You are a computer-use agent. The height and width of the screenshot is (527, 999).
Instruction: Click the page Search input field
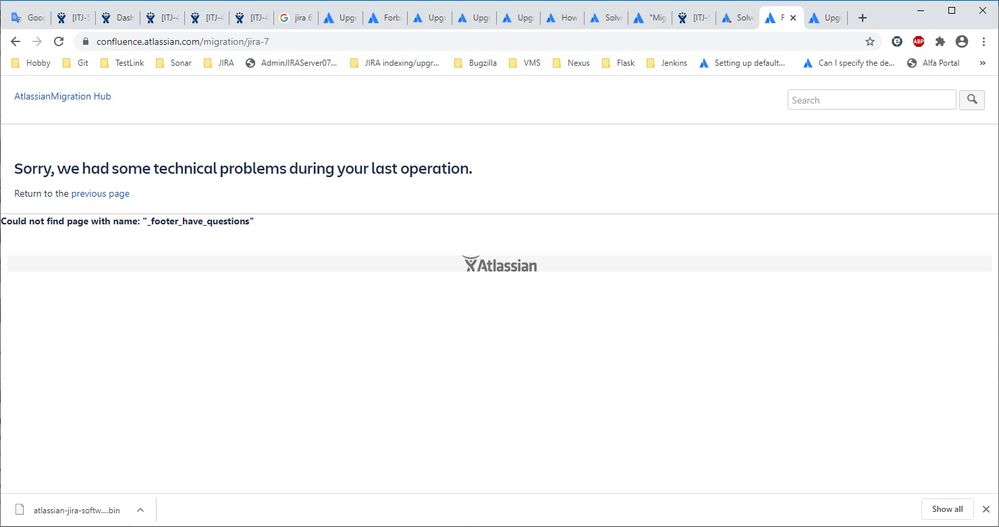[x=872, y=99]
